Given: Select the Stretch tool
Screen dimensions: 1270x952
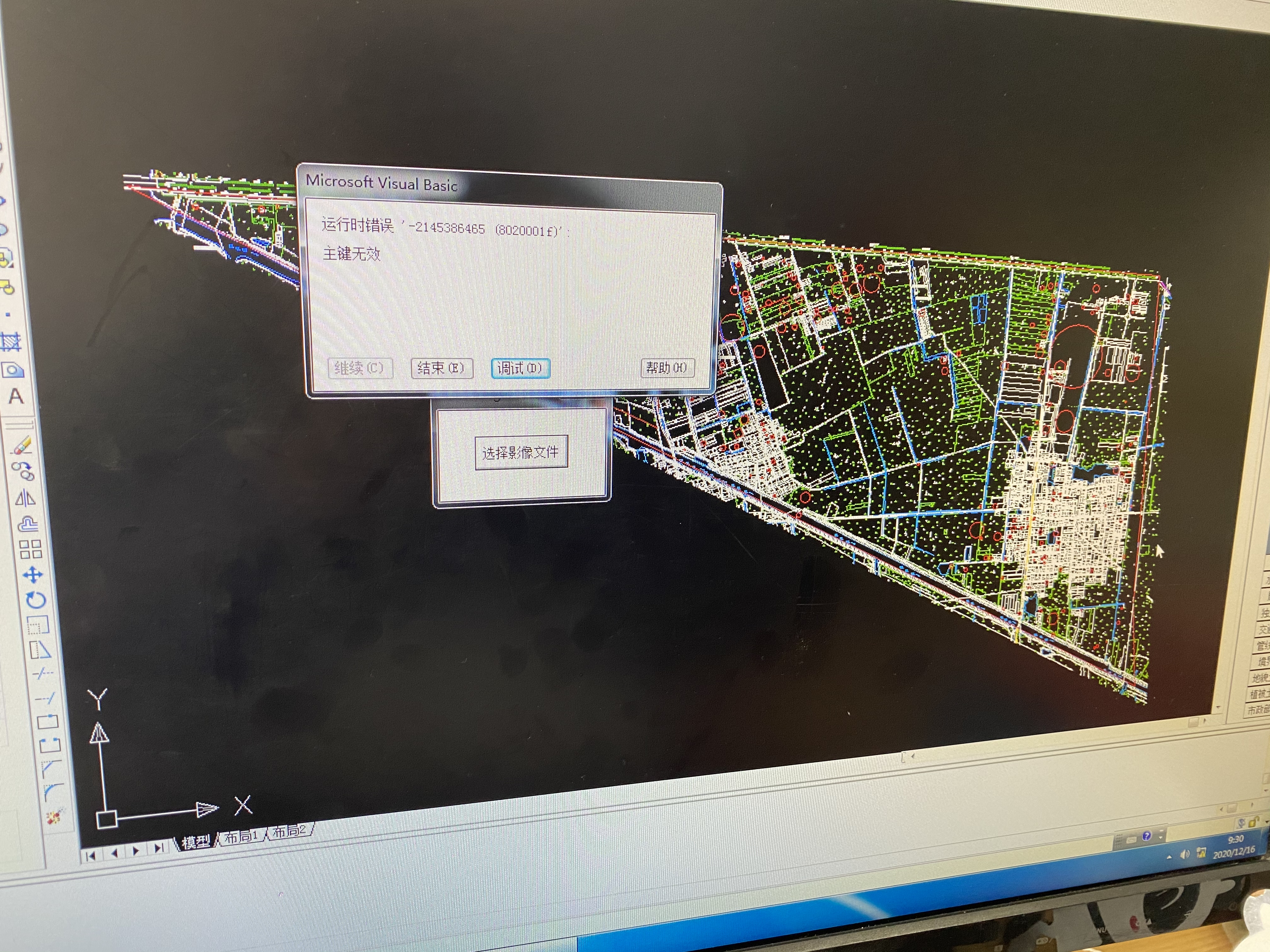Looking at the screenshot, I should click(40, 649).
